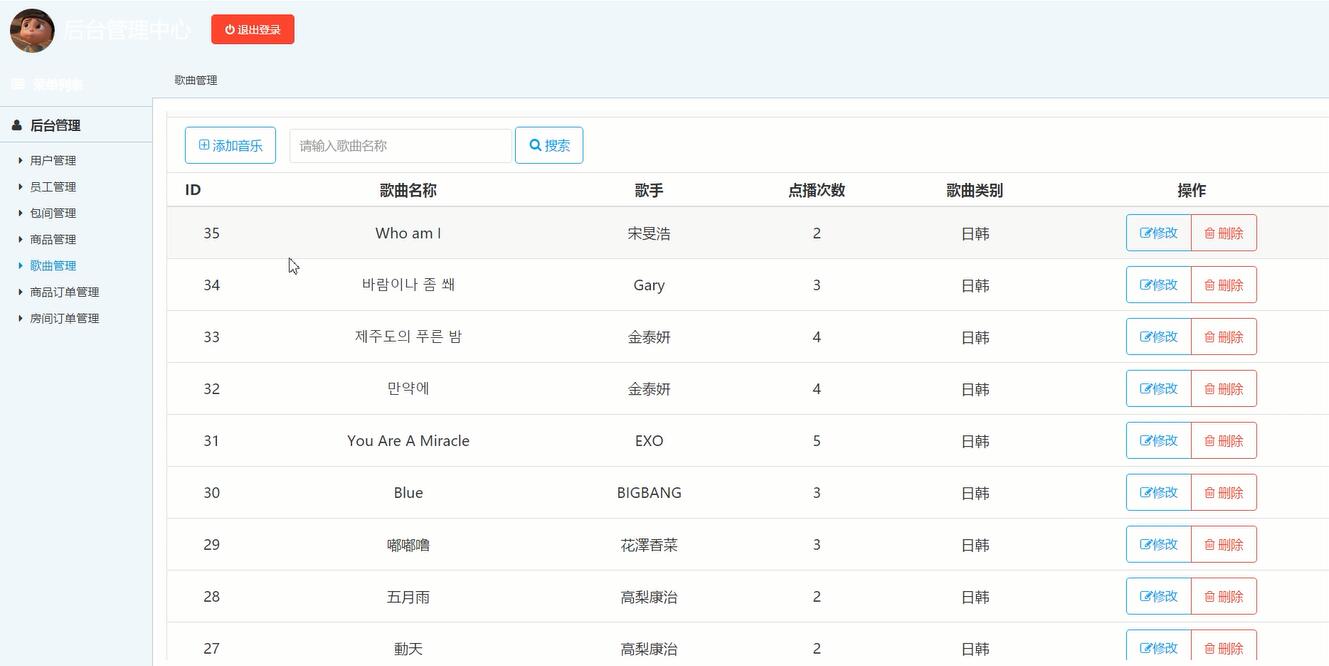Collapse the 后台管理 menu header

(76, 125)
